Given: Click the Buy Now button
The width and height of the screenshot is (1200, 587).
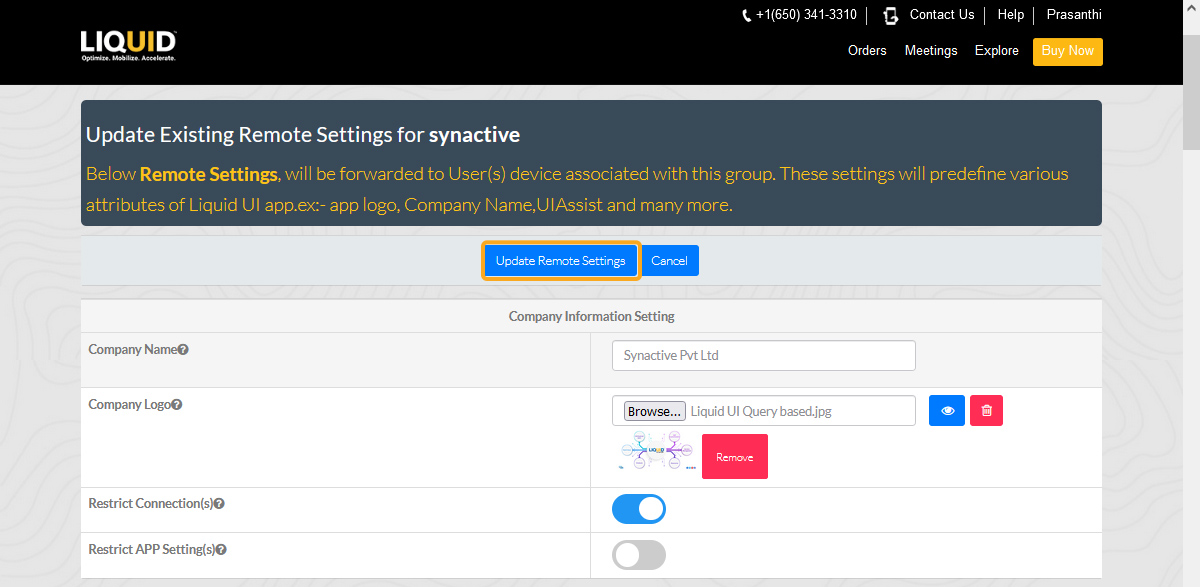Looking at the screenshot, I should coord(1068,51).
